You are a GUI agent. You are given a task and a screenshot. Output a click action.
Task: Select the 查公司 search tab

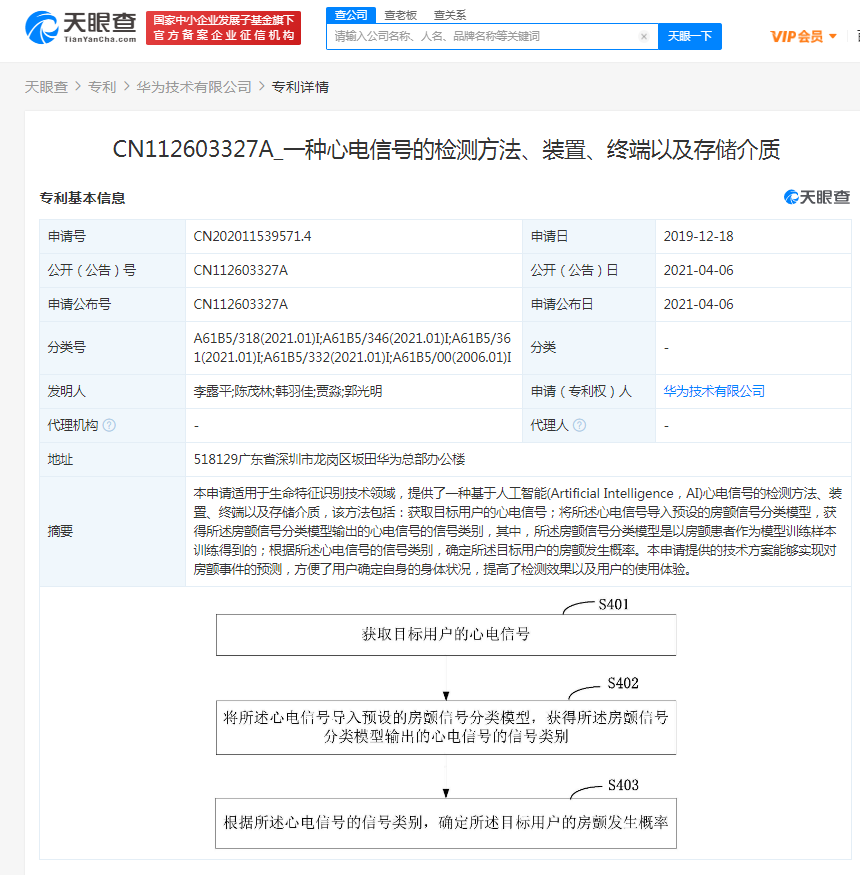(x=350, y=15)
